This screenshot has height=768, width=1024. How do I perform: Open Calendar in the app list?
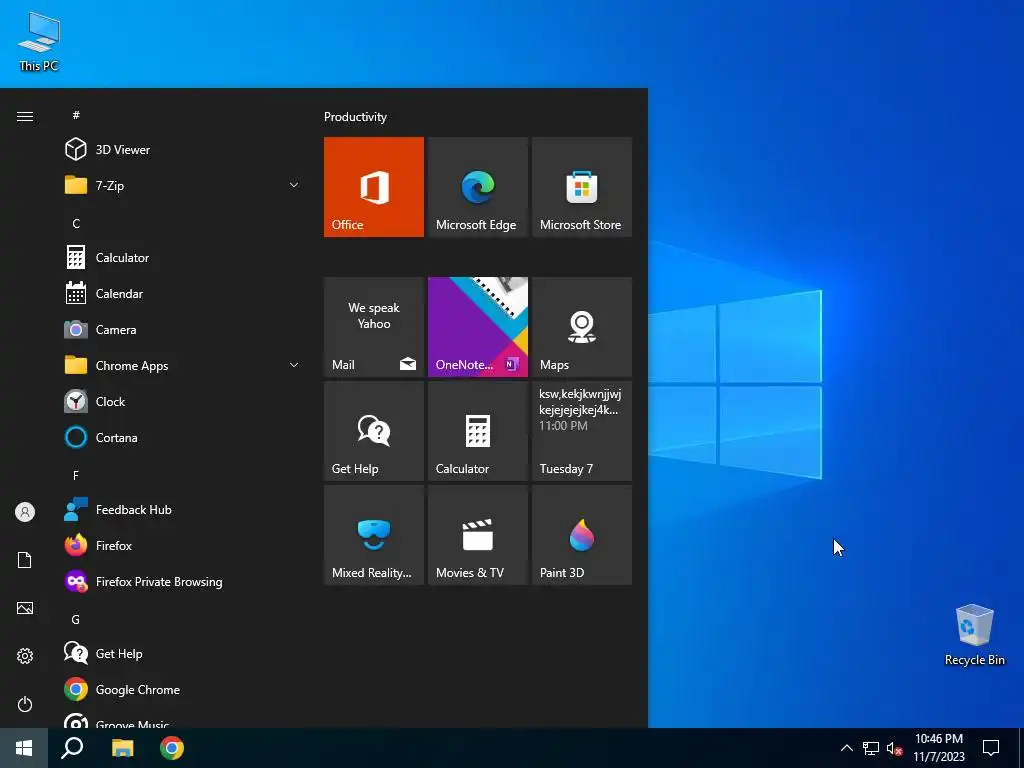(x=183, y=293)
